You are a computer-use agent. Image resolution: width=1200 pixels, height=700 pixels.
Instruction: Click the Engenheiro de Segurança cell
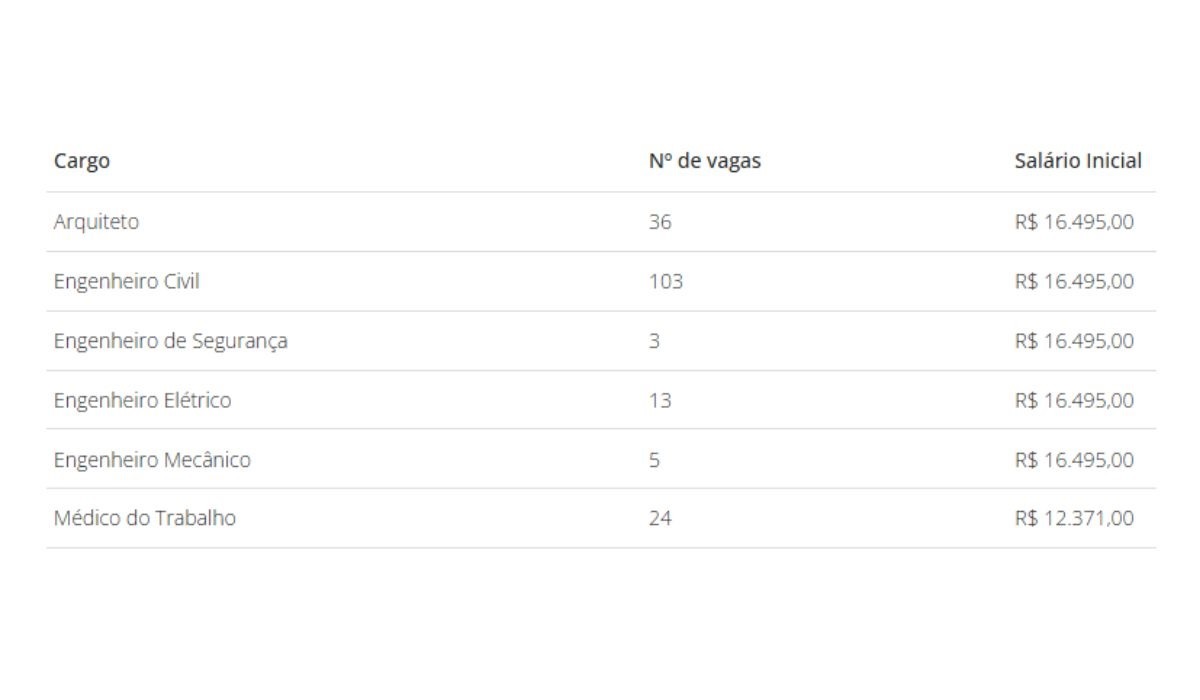pyautogui.click(x=170, y=341)
